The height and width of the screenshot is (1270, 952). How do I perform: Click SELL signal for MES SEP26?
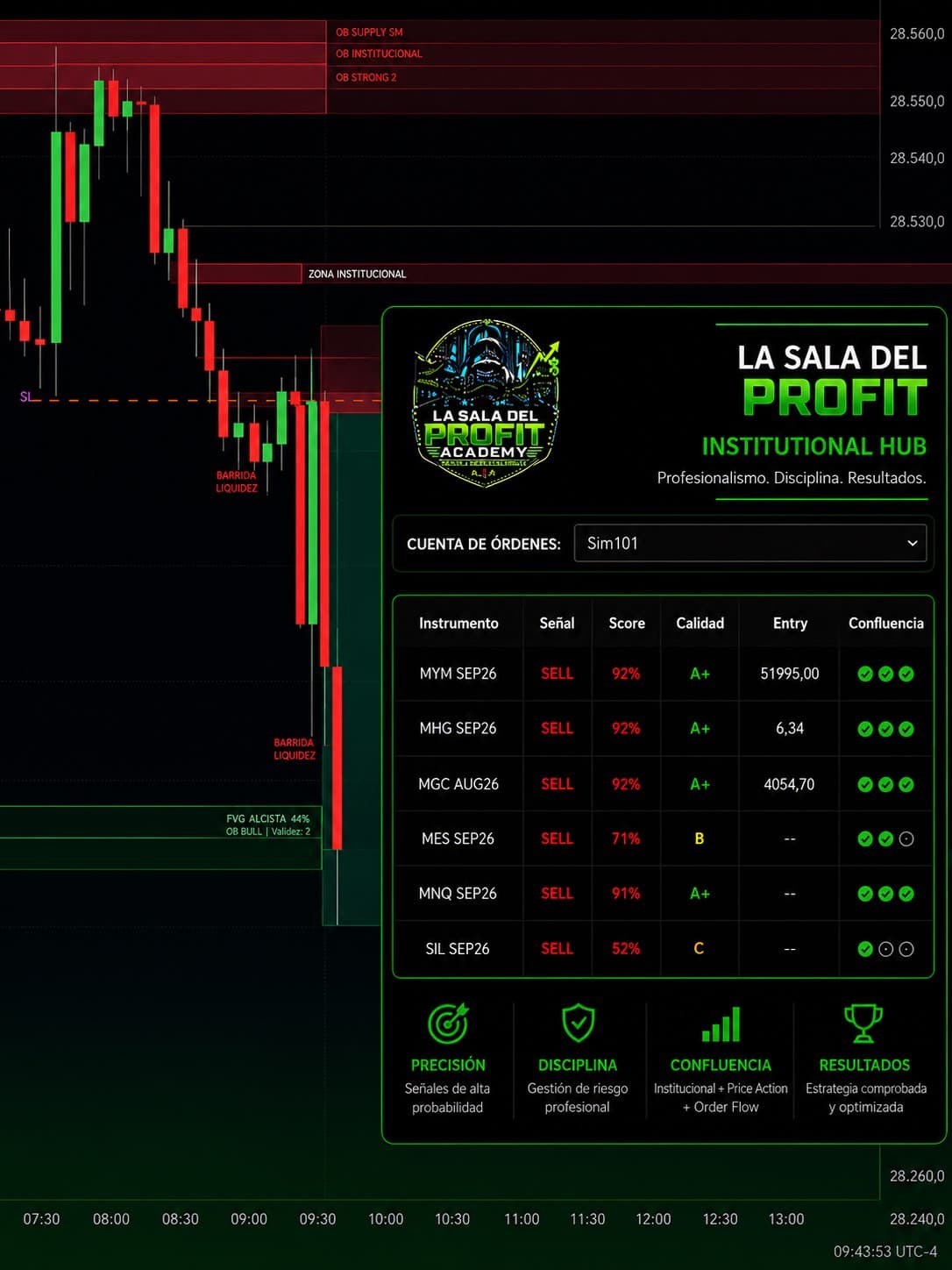pos(557,838)
